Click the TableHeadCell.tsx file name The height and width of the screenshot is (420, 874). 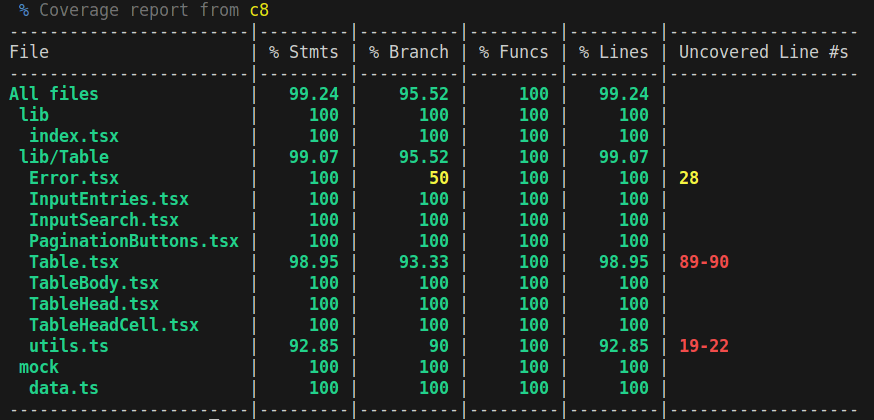coord(114,325)
